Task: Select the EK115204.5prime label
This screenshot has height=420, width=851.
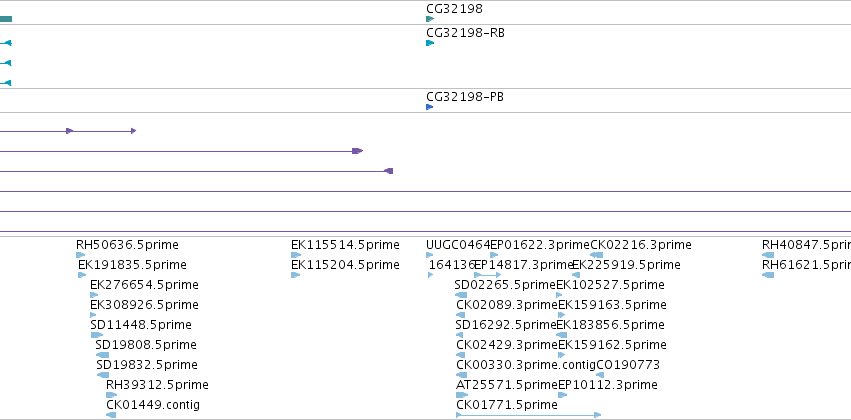Action: coord(345,265)
